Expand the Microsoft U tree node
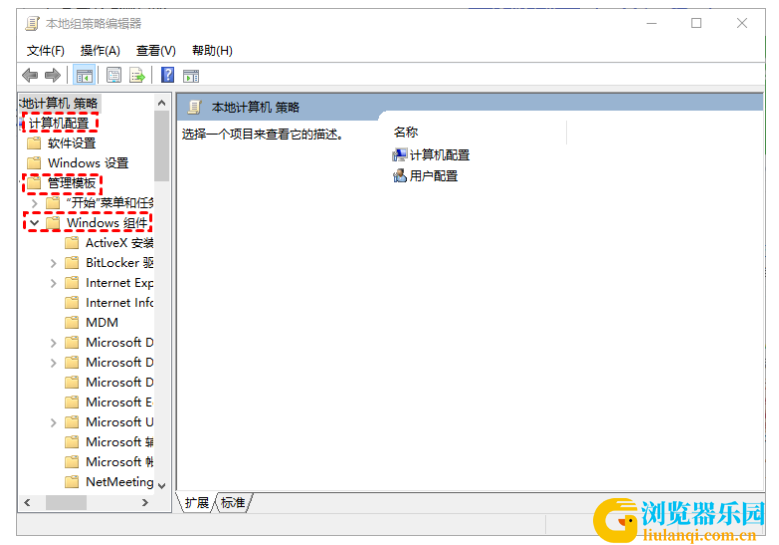Screen dimensions: 779x545 (x=53, y=422)
